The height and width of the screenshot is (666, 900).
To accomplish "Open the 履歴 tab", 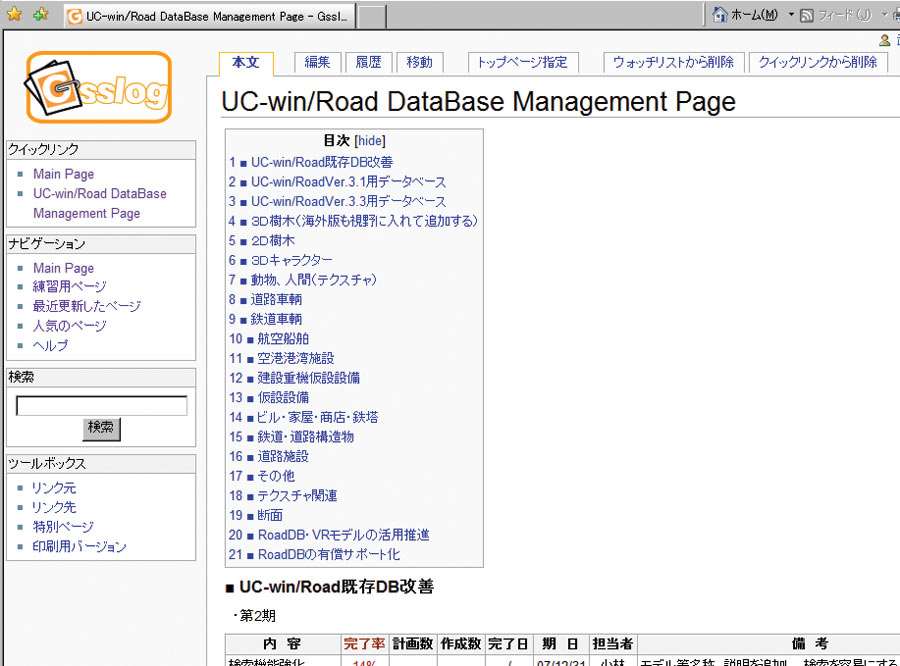I will 368,62.
